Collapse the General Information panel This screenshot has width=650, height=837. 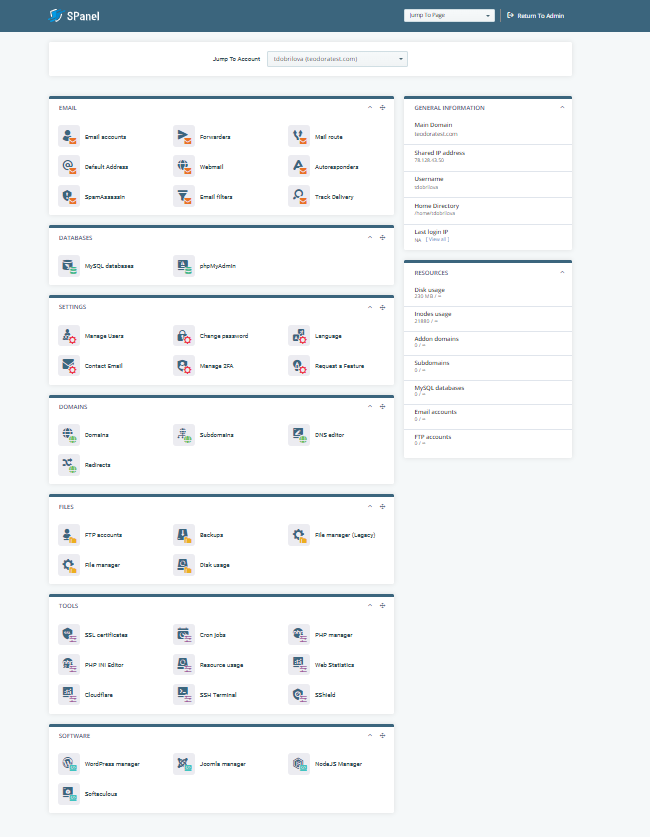tap(562, 107)
